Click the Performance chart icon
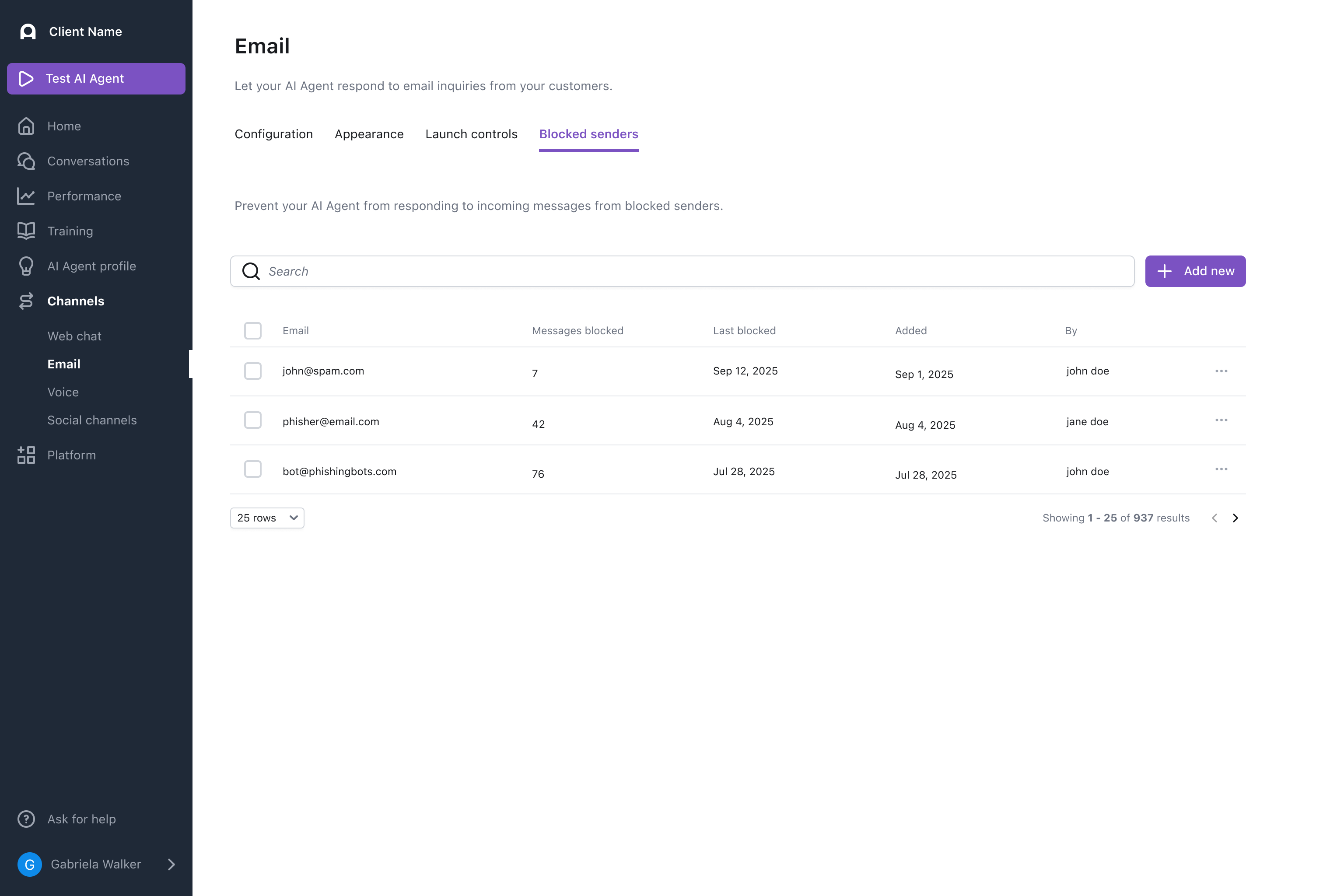This screenshot has width=1323, height=896. (x=26, y=196)
